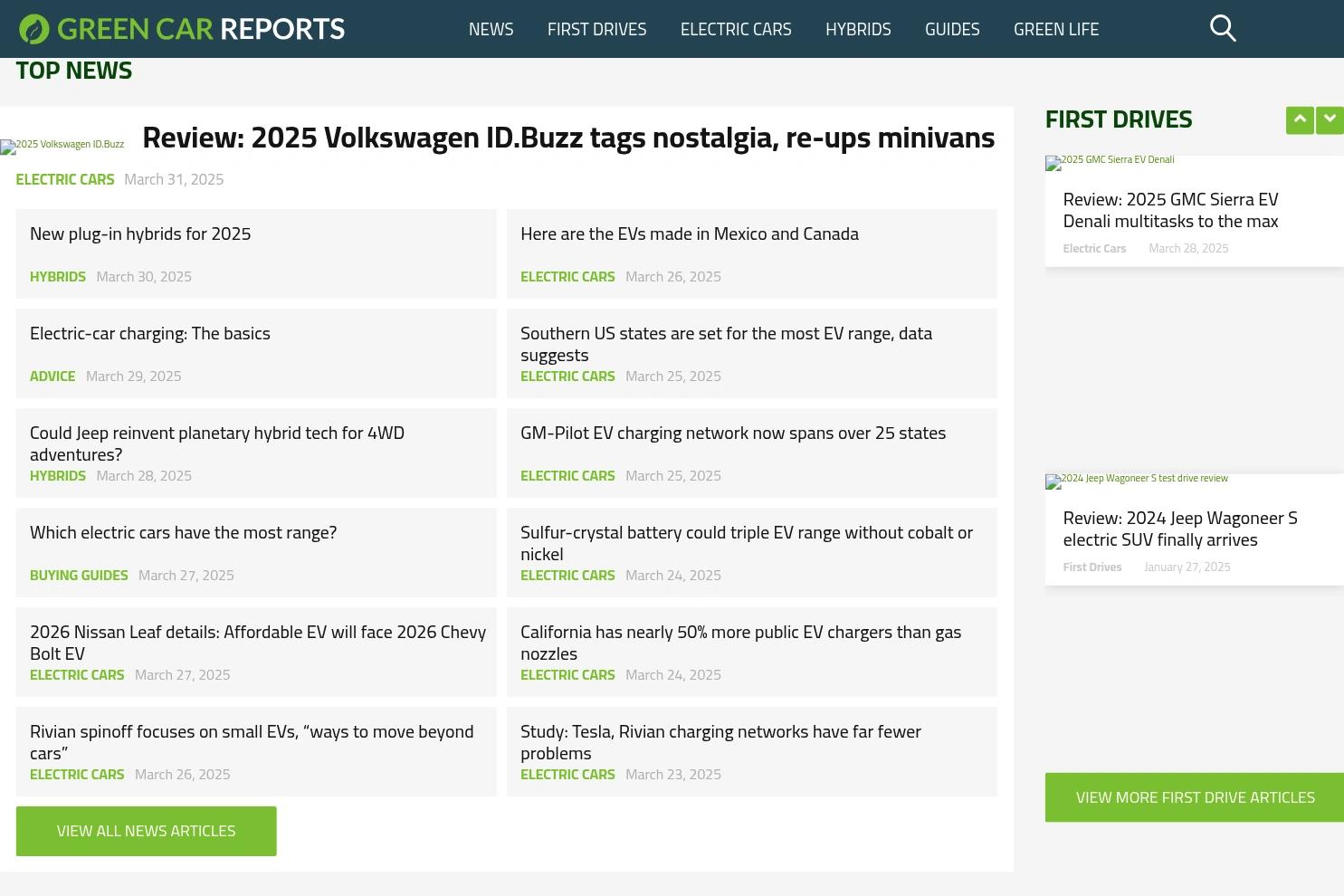Open the News menu
The width and height of the screenshot is (1344, 896).
pyautogui.click(x=491, y=29)
